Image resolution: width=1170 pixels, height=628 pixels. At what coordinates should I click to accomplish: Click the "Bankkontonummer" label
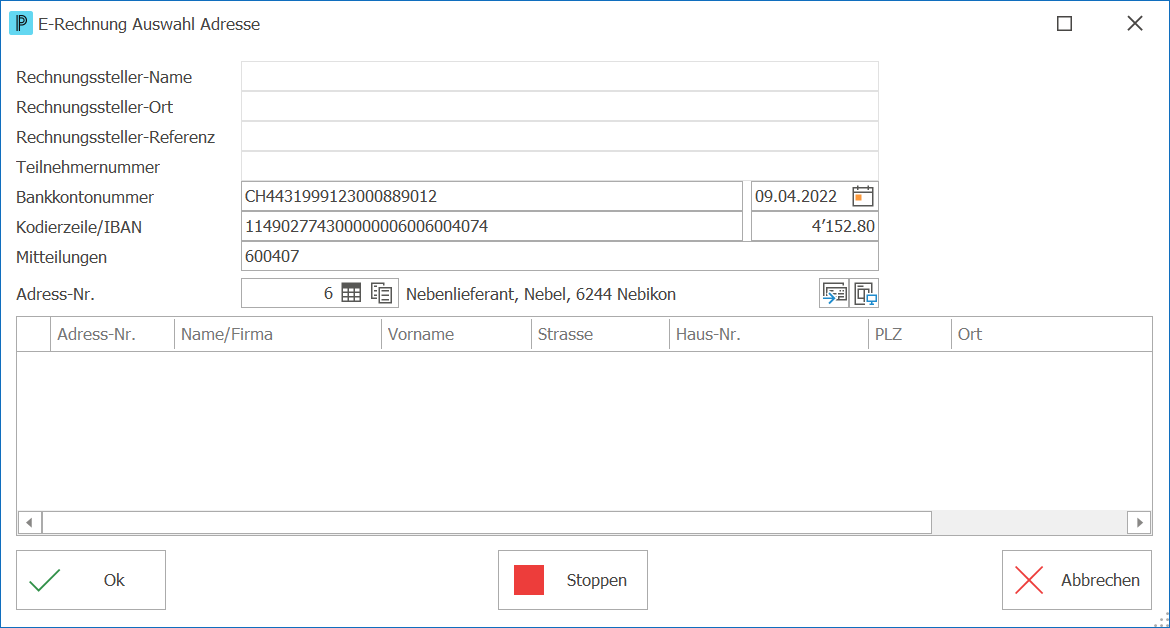tap(85, 197)
